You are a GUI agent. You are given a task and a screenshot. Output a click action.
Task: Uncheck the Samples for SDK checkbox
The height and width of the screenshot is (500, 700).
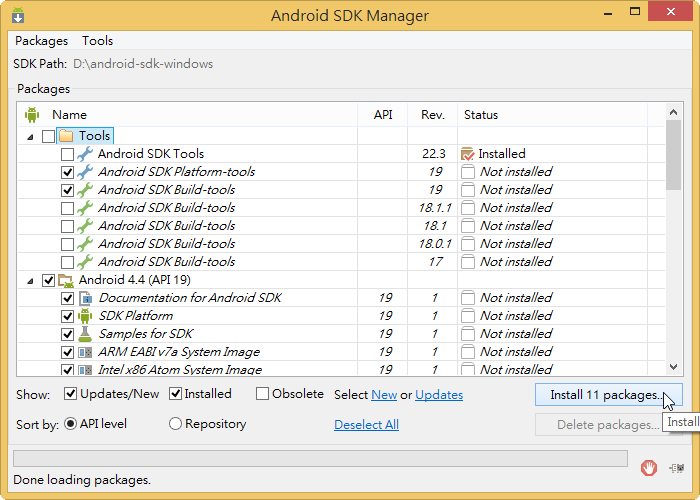(67, 334)
